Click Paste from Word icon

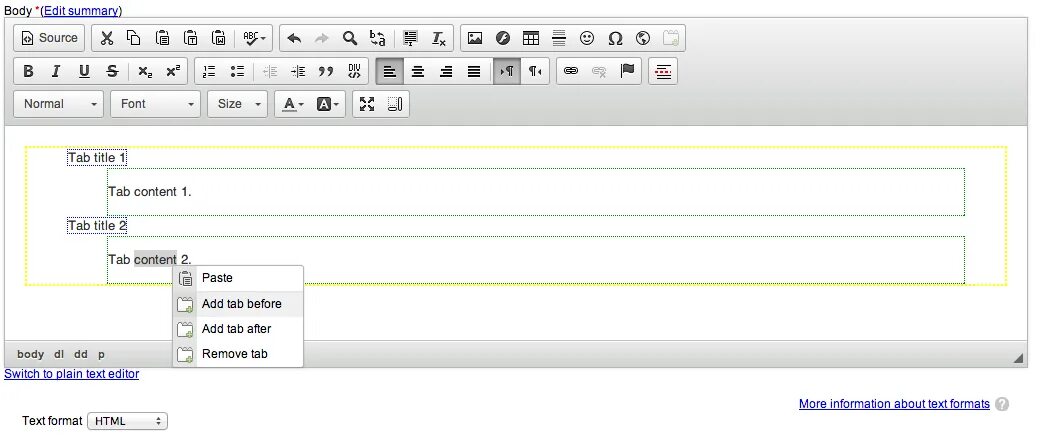pyautogui.click(x=219, y=38)
